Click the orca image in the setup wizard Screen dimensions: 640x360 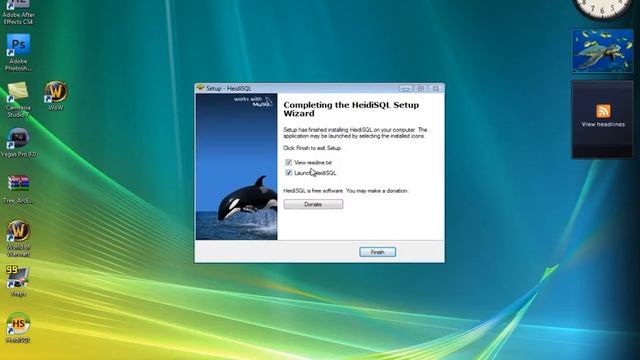click(236, 167)
